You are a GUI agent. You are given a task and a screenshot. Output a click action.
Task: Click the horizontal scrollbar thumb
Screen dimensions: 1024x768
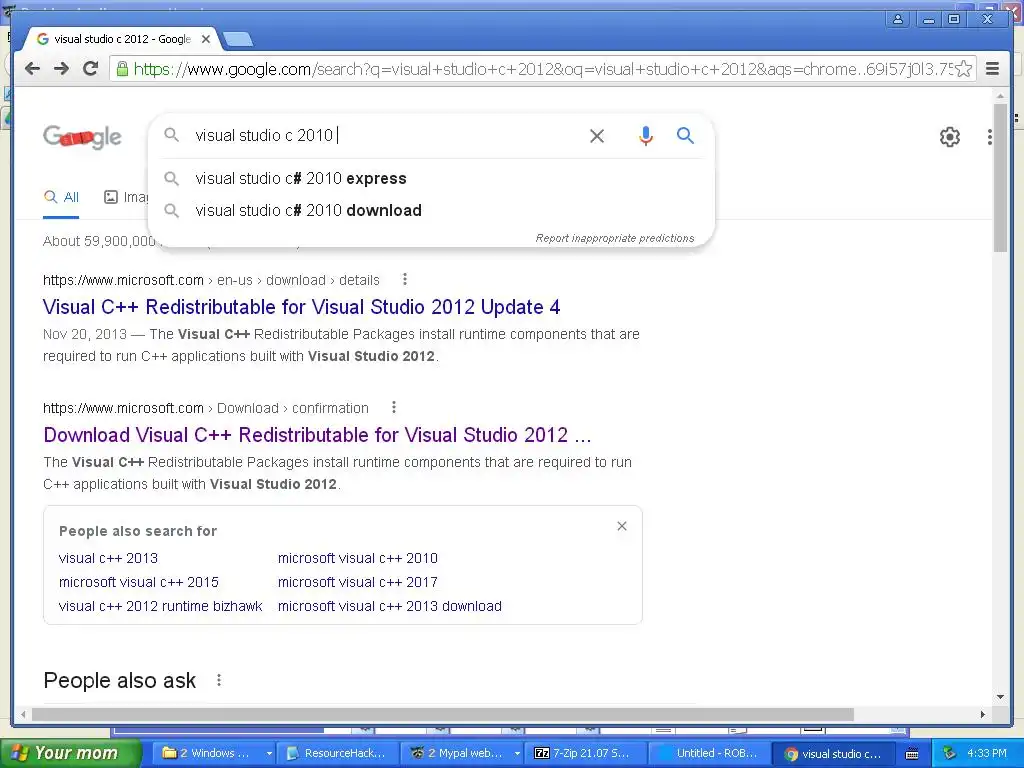coord(443,714)
